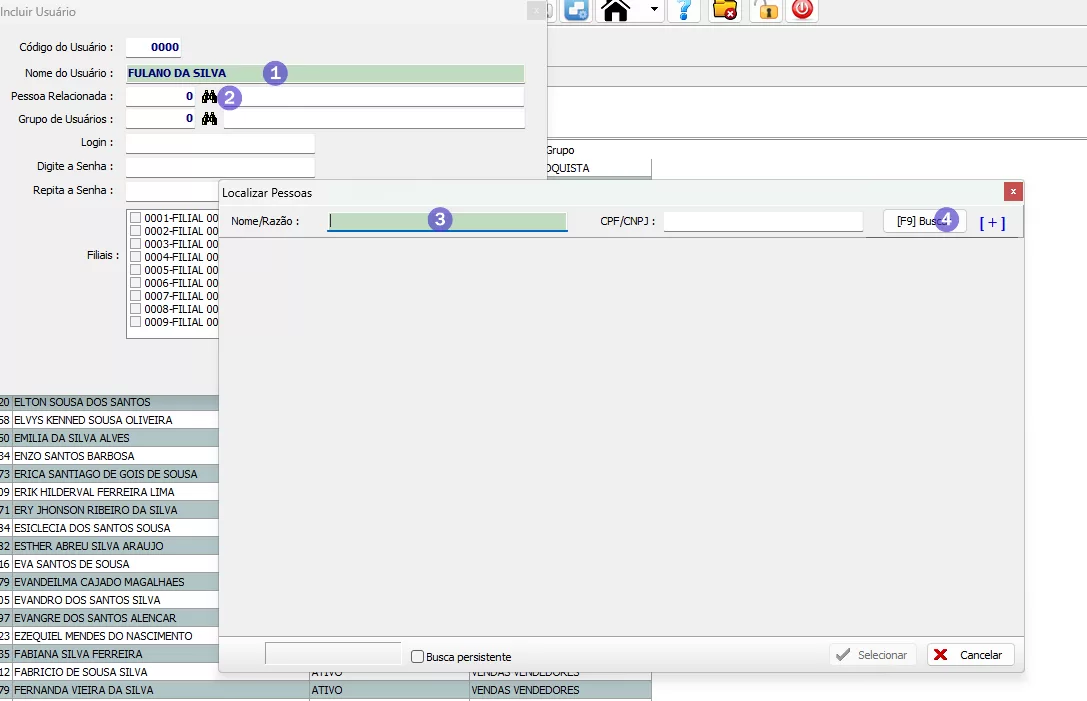Click the [F9] Buscar button
The image size is (1087, 701).
point(924,221)
